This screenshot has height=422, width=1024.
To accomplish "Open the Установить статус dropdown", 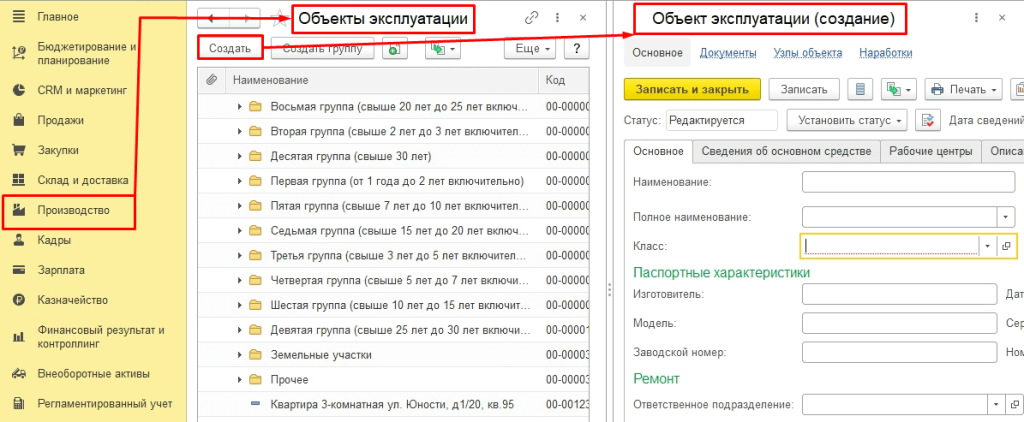I will pos(847,121).
